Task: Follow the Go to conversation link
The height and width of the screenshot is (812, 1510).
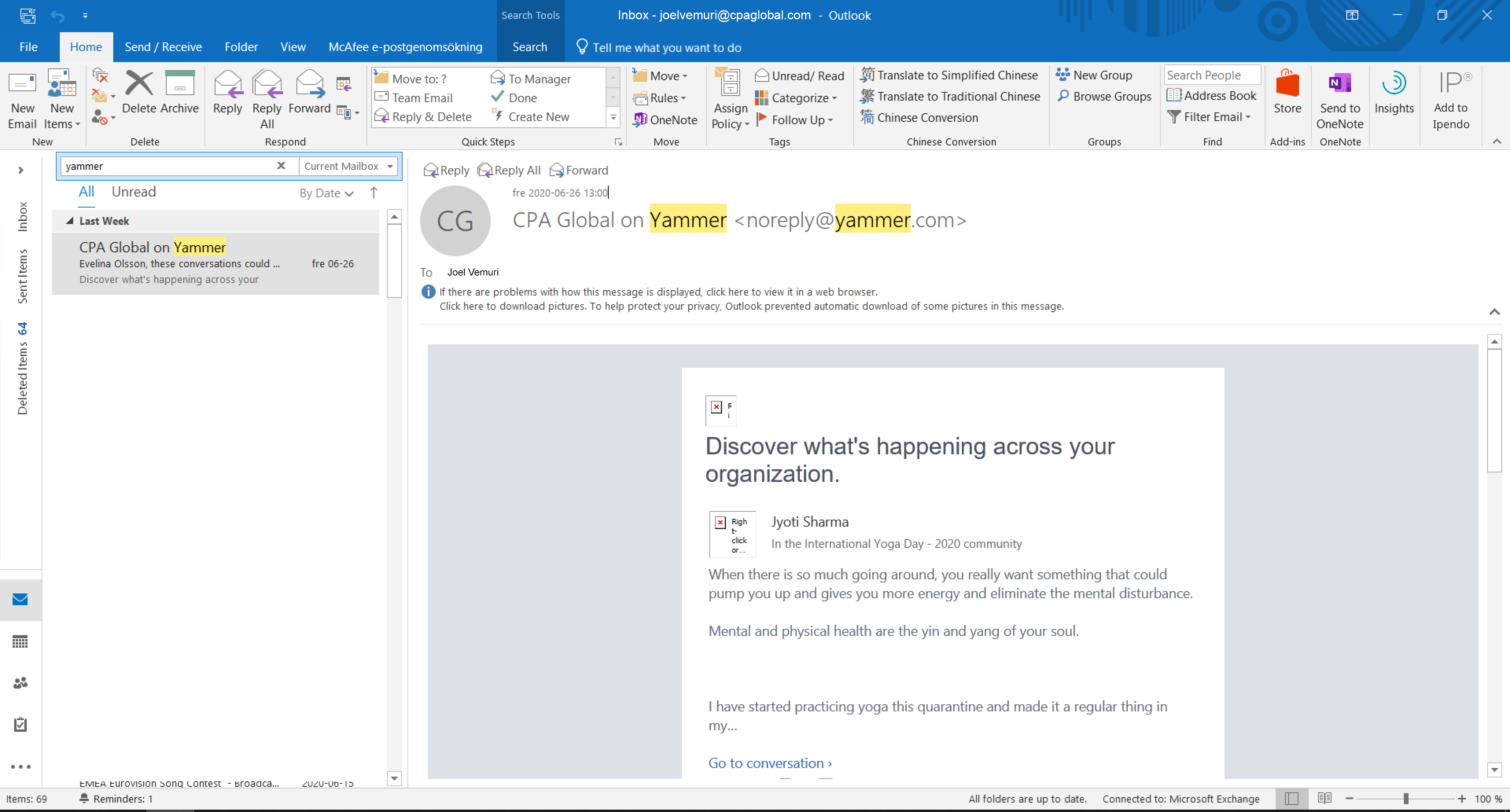Action: (770, 763)
